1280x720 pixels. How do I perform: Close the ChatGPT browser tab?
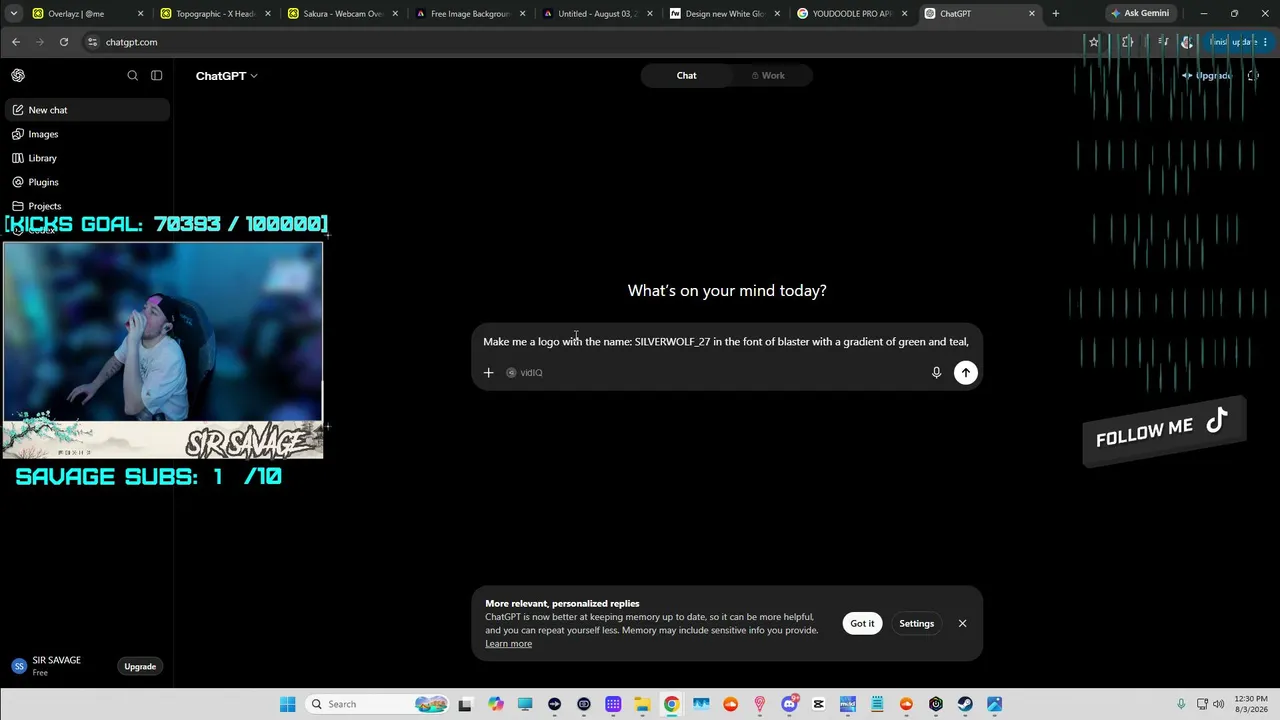[1032, 14]
